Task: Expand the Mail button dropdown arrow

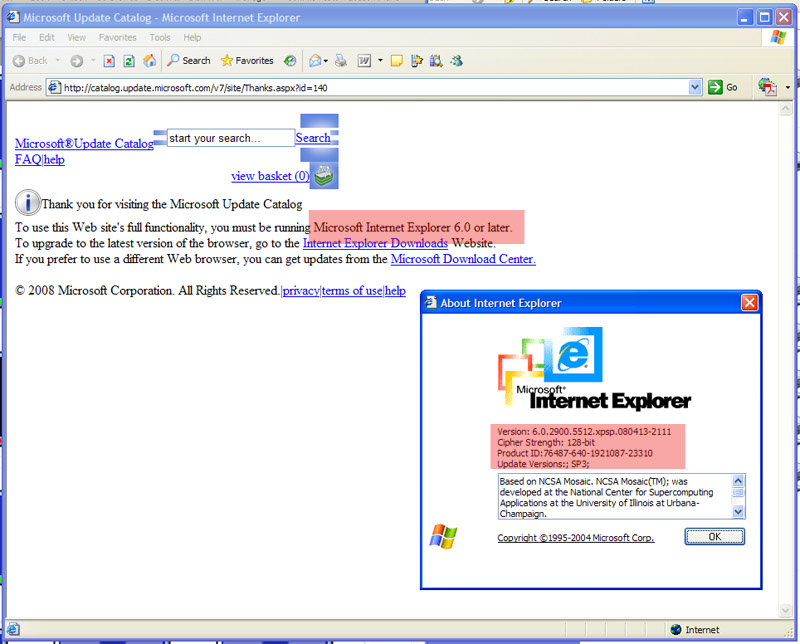Action: point(327,61)
